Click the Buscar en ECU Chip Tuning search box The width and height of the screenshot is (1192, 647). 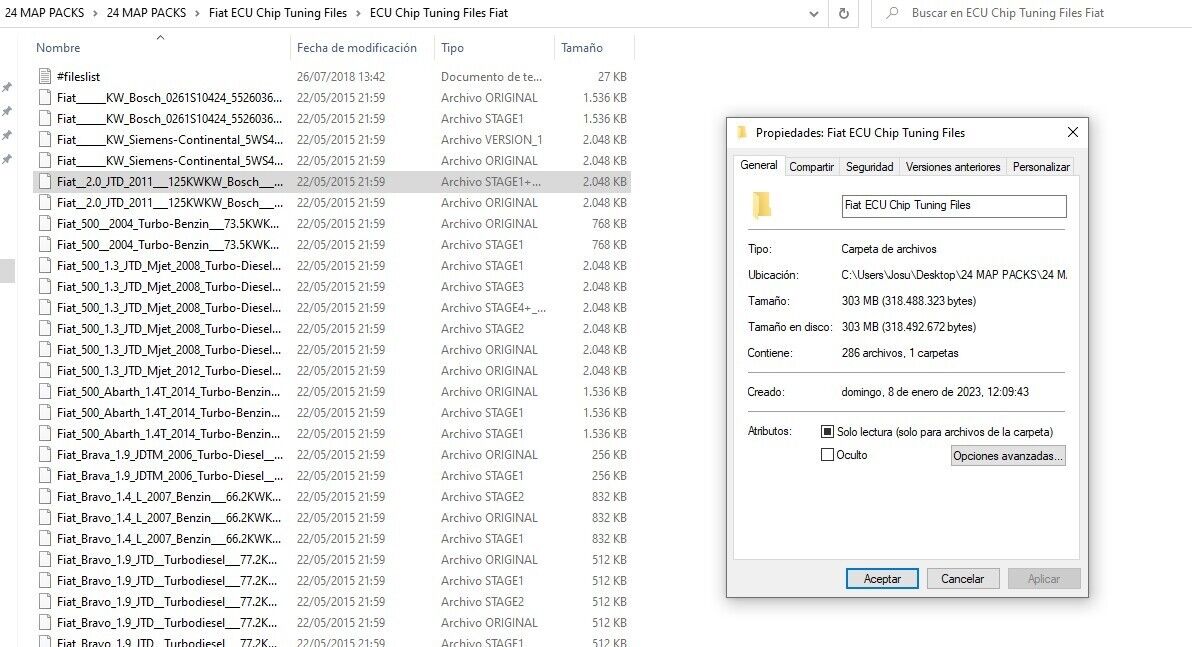click(1034, 13)
